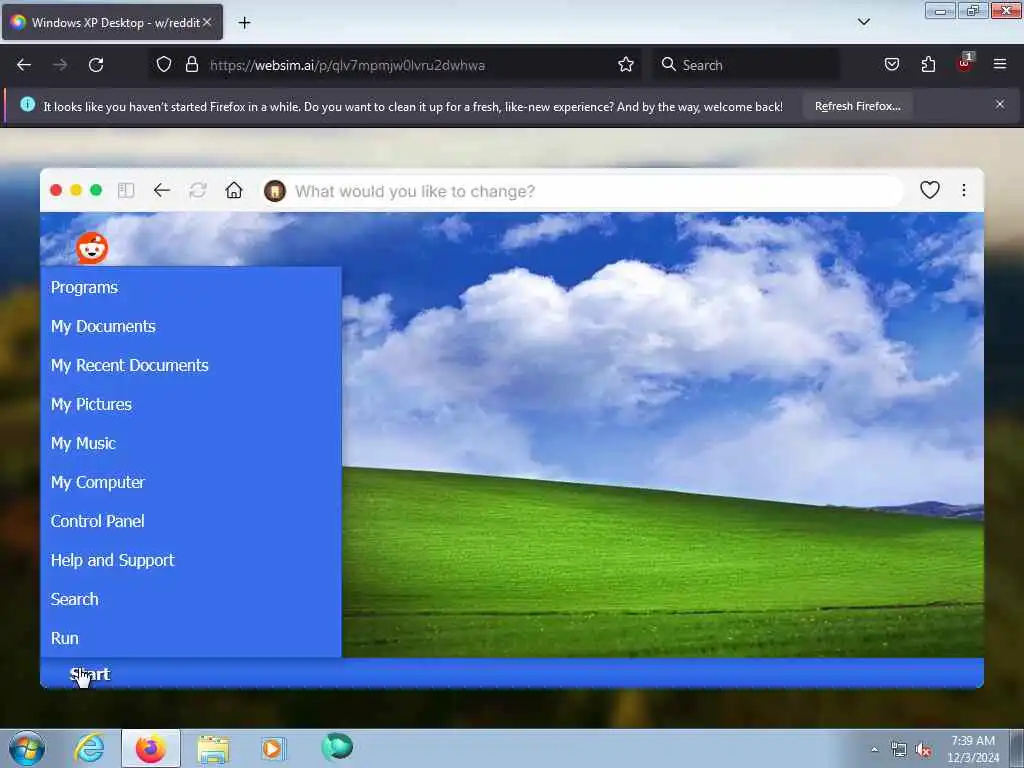Reload the page in Firefox
Viewport: 1024px width, 768px height.
pos(96,65)
